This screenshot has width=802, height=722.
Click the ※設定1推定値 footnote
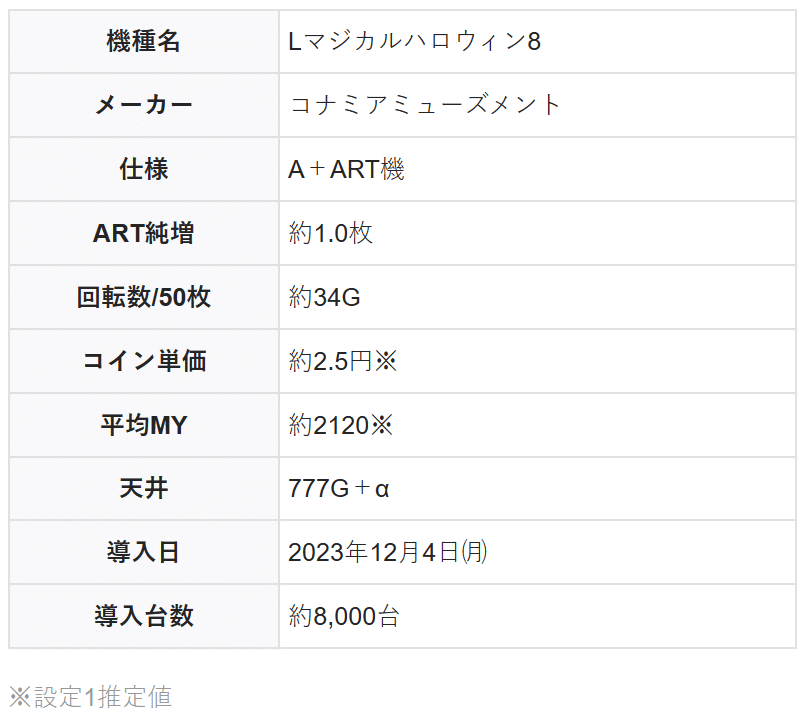coord(91,697)
